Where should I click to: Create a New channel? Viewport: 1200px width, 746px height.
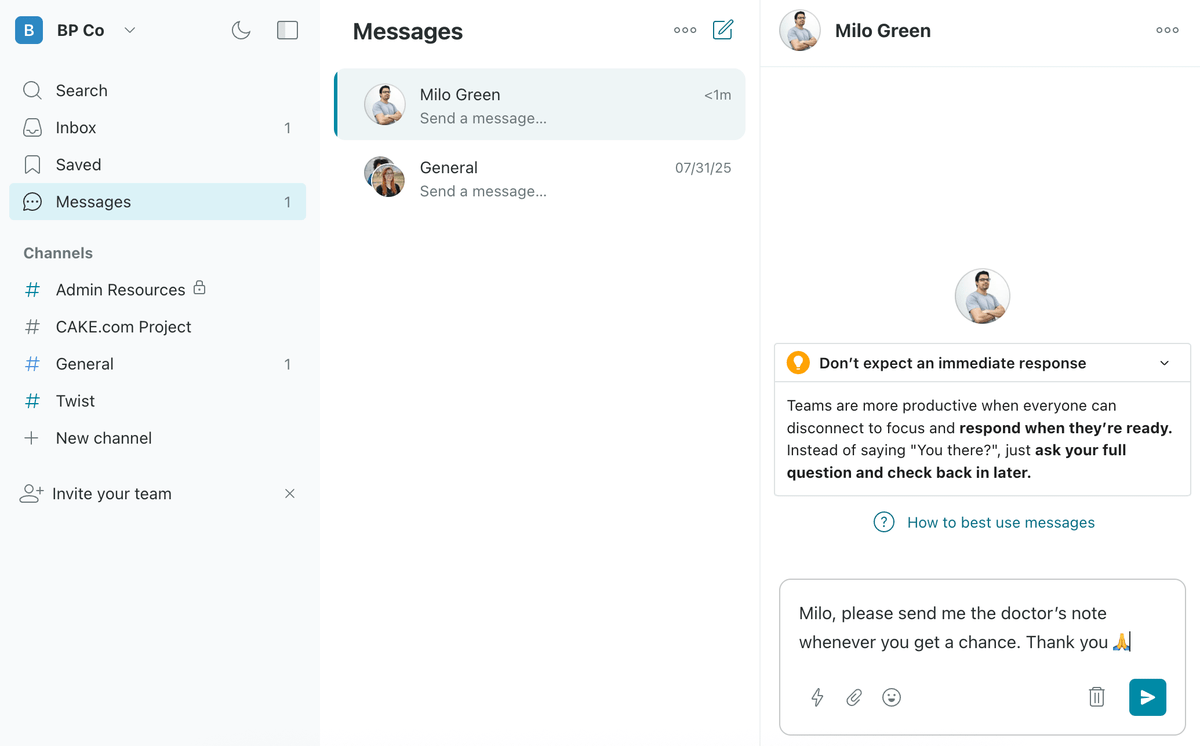(x=103, y=438)
